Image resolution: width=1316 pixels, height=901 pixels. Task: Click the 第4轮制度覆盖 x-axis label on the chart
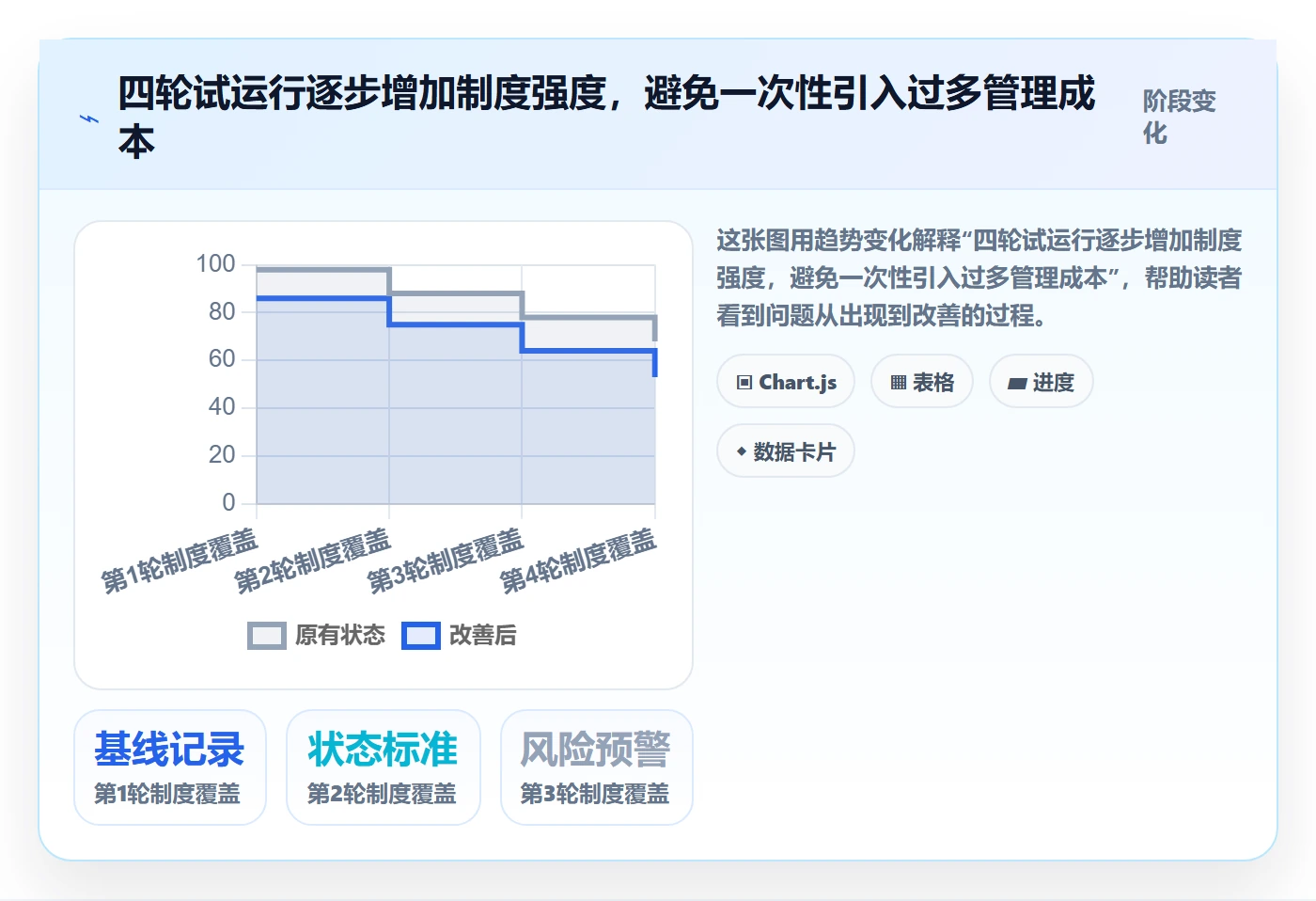click(579, 561)
